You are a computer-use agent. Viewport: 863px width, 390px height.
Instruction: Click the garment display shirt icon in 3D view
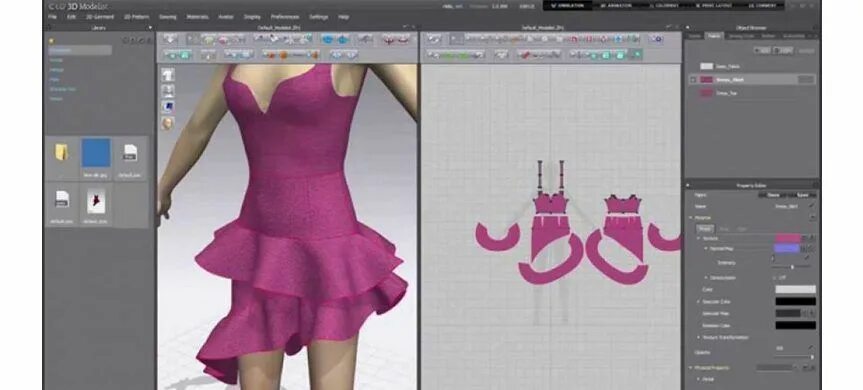(167, 75)
